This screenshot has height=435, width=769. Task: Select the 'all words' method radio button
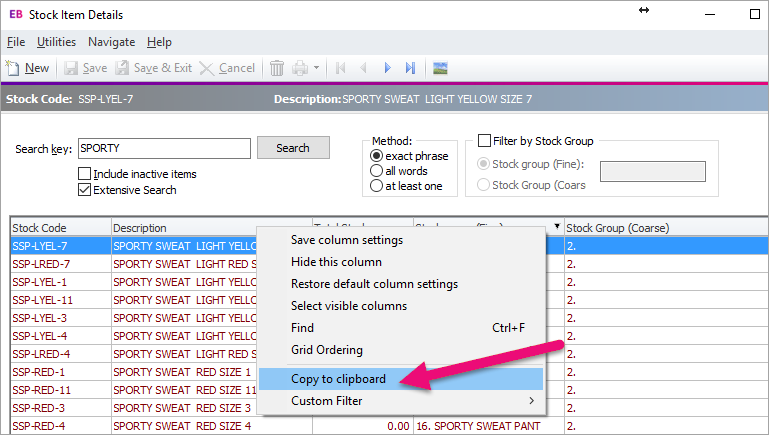click(377, 171)
